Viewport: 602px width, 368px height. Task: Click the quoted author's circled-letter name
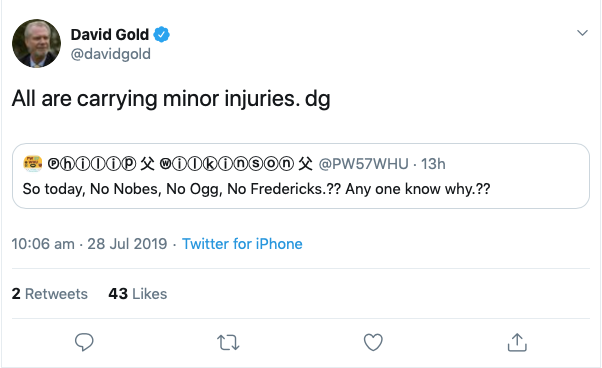click(x=180, y=164)
